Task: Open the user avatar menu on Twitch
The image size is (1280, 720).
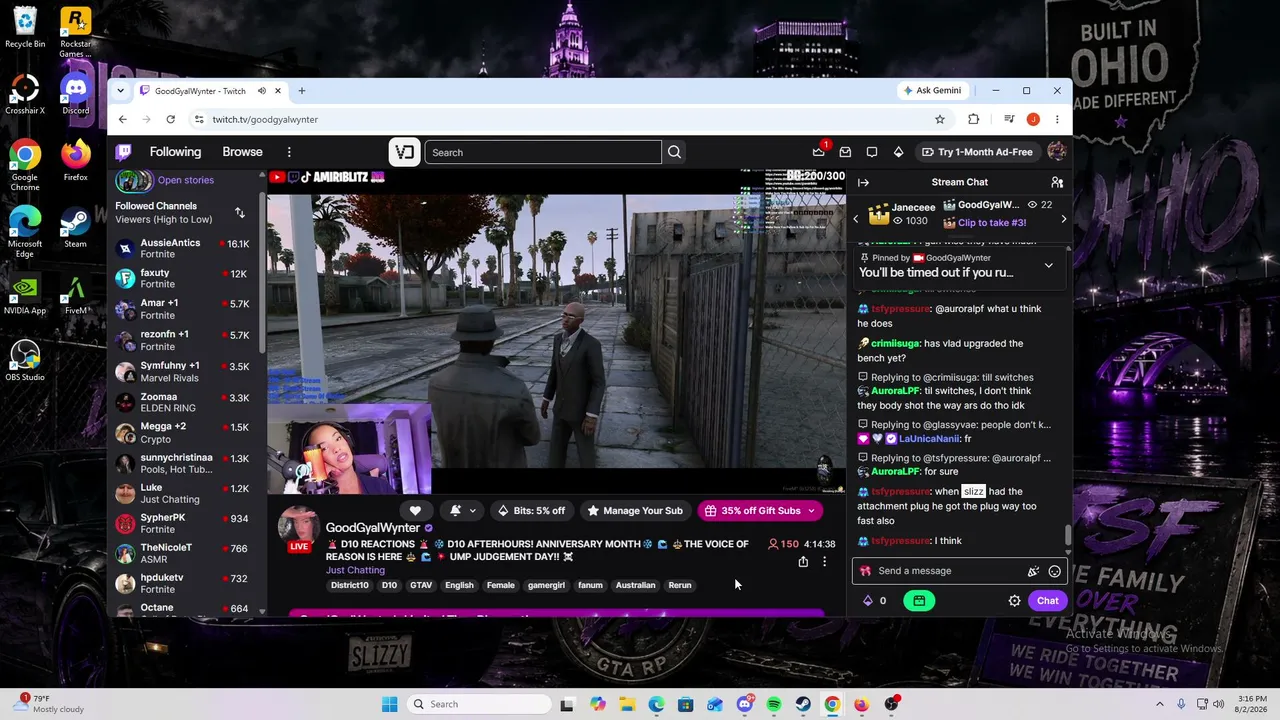Action: pos(1056,152)
